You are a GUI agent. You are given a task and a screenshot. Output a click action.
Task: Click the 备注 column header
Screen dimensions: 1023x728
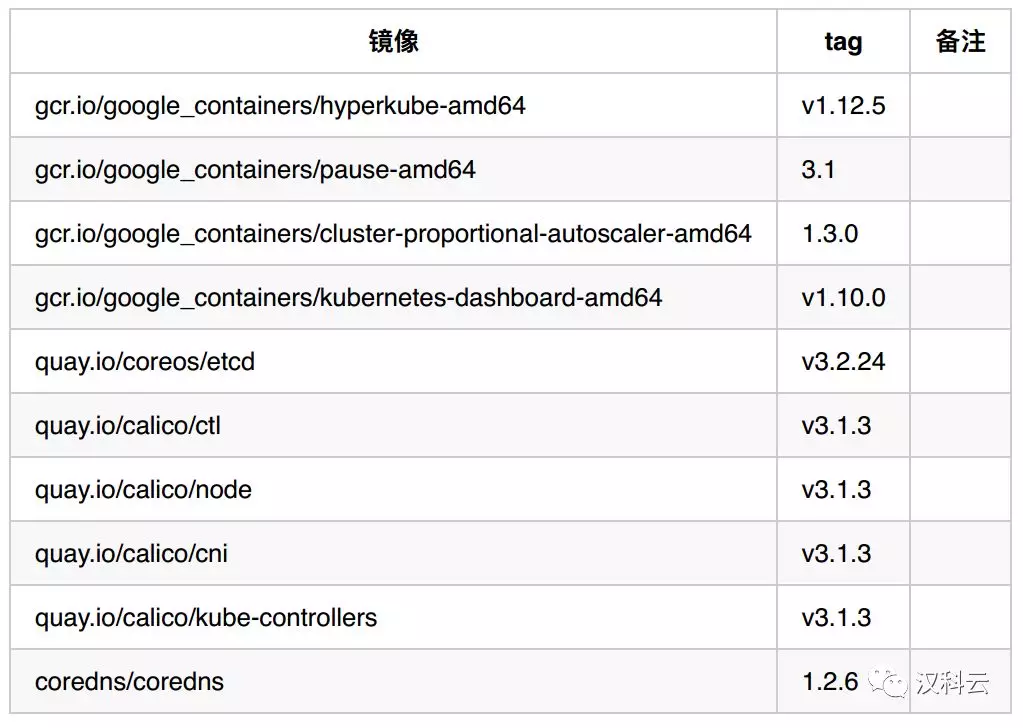960,41
